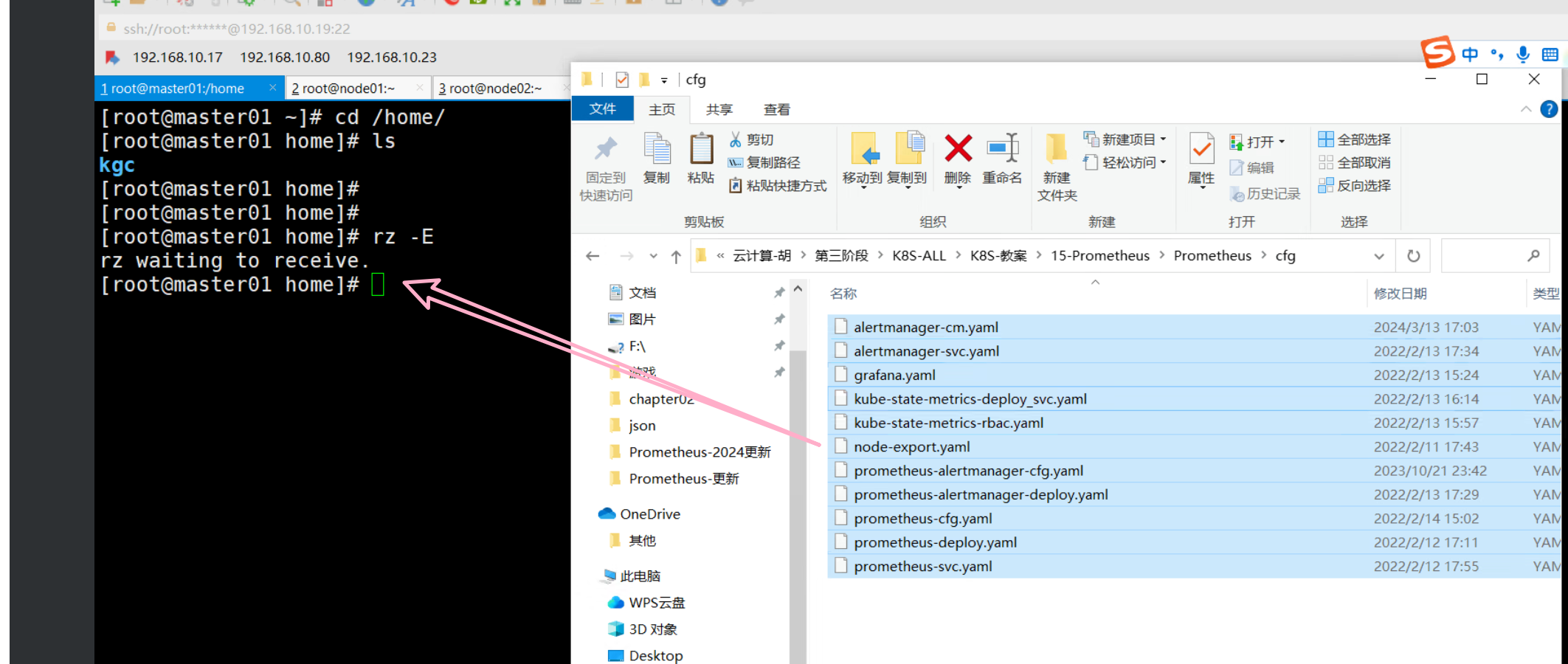
Task: Click the Cut scissors option
Action: point(751,139)
